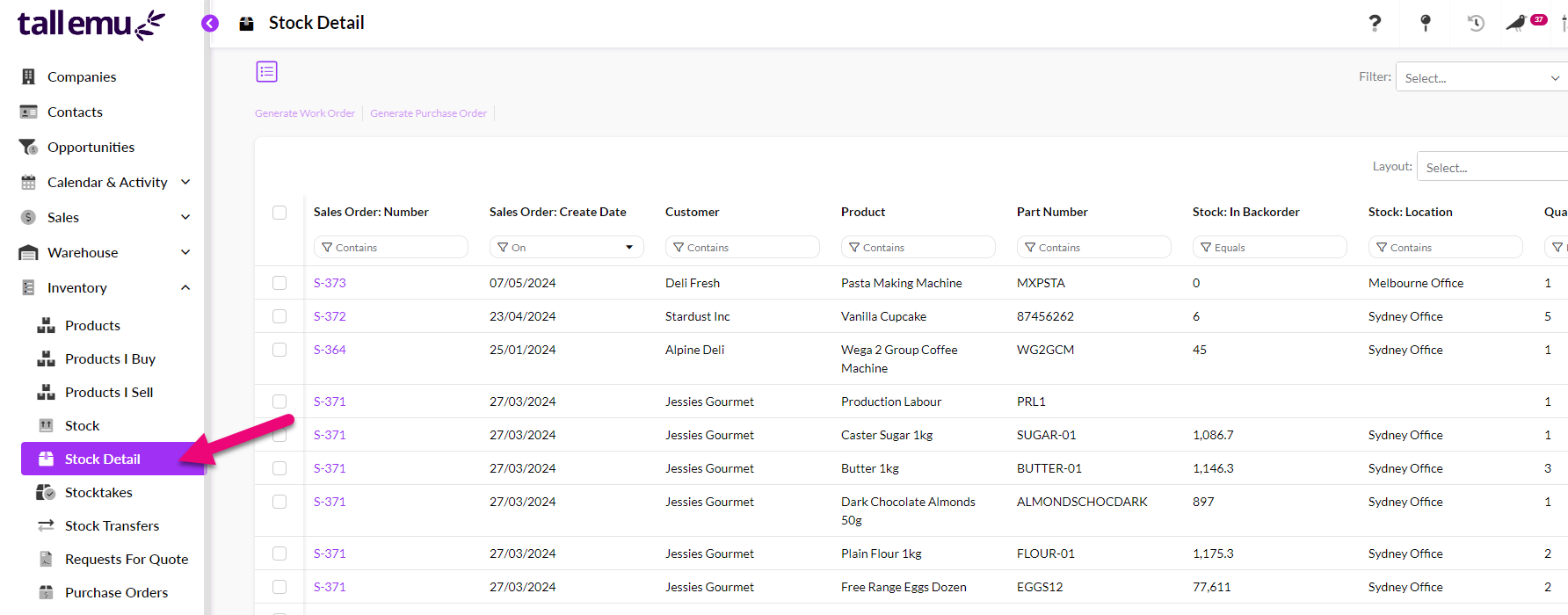Tick checkbox for S-364 Alpine Deli row
This screenshot has width=1568, height=615.
pos(279,350)
